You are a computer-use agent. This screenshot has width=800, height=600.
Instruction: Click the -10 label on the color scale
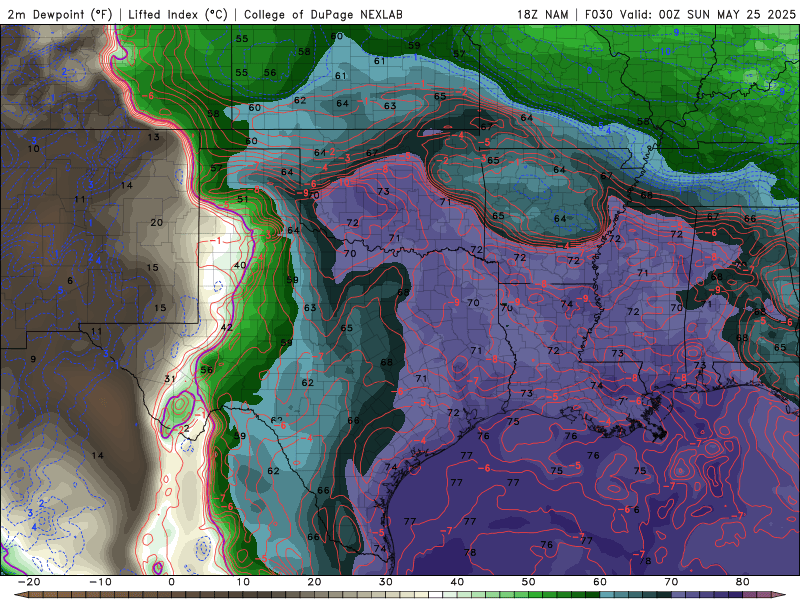[100, 582]
